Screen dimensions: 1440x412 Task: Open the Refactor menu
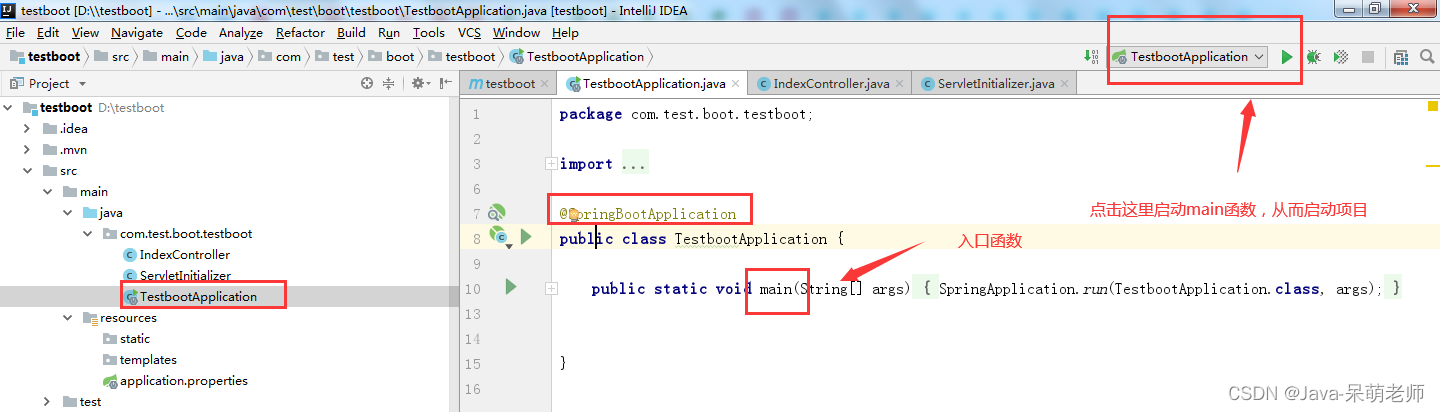[300, 32]
